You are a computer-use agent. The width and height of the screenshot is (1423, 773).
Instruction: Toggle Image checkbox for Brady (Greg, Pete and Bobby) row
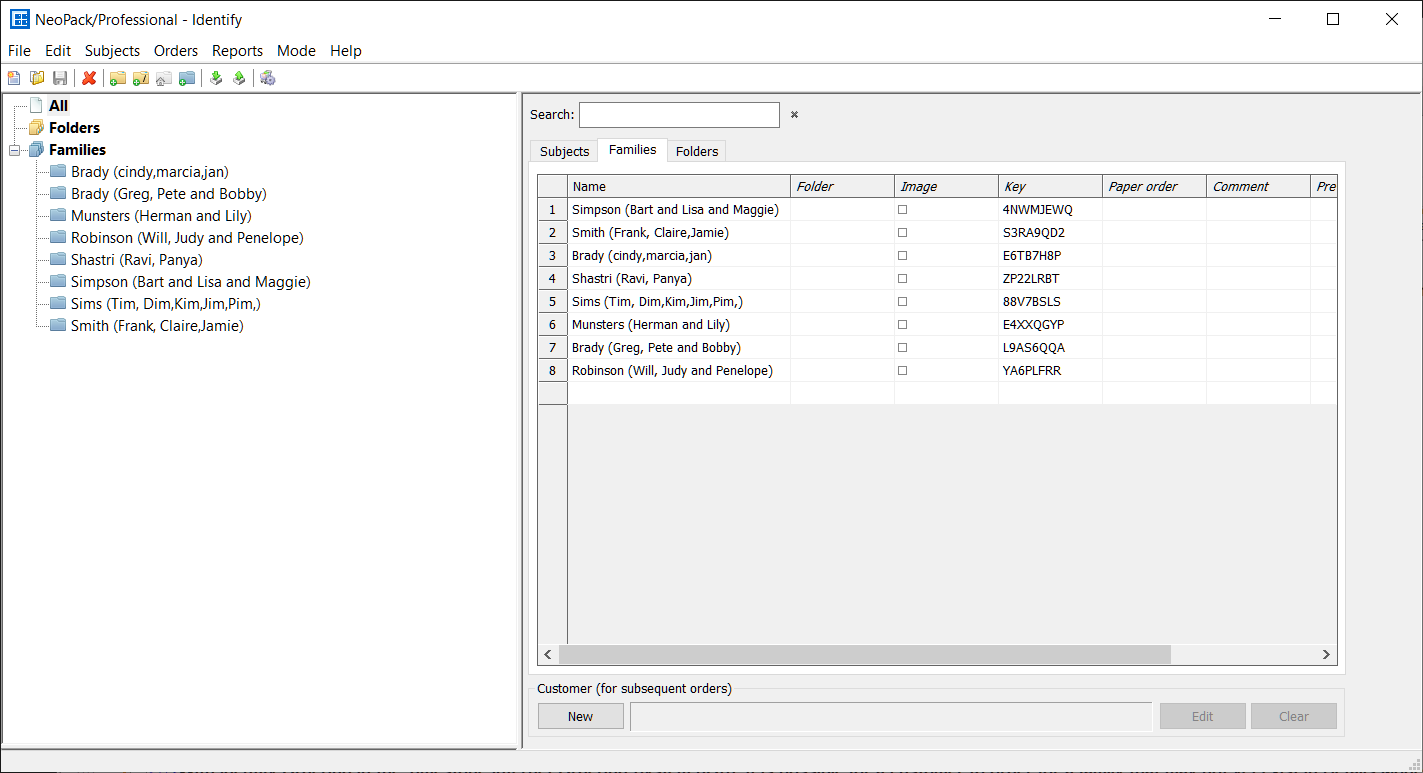click(902, 348)
